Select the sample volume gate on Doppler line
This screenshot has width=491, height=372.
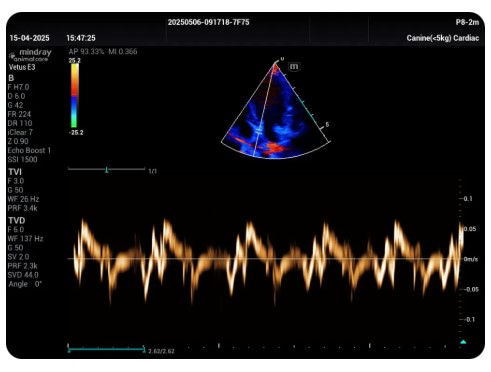tap(259, 130)
